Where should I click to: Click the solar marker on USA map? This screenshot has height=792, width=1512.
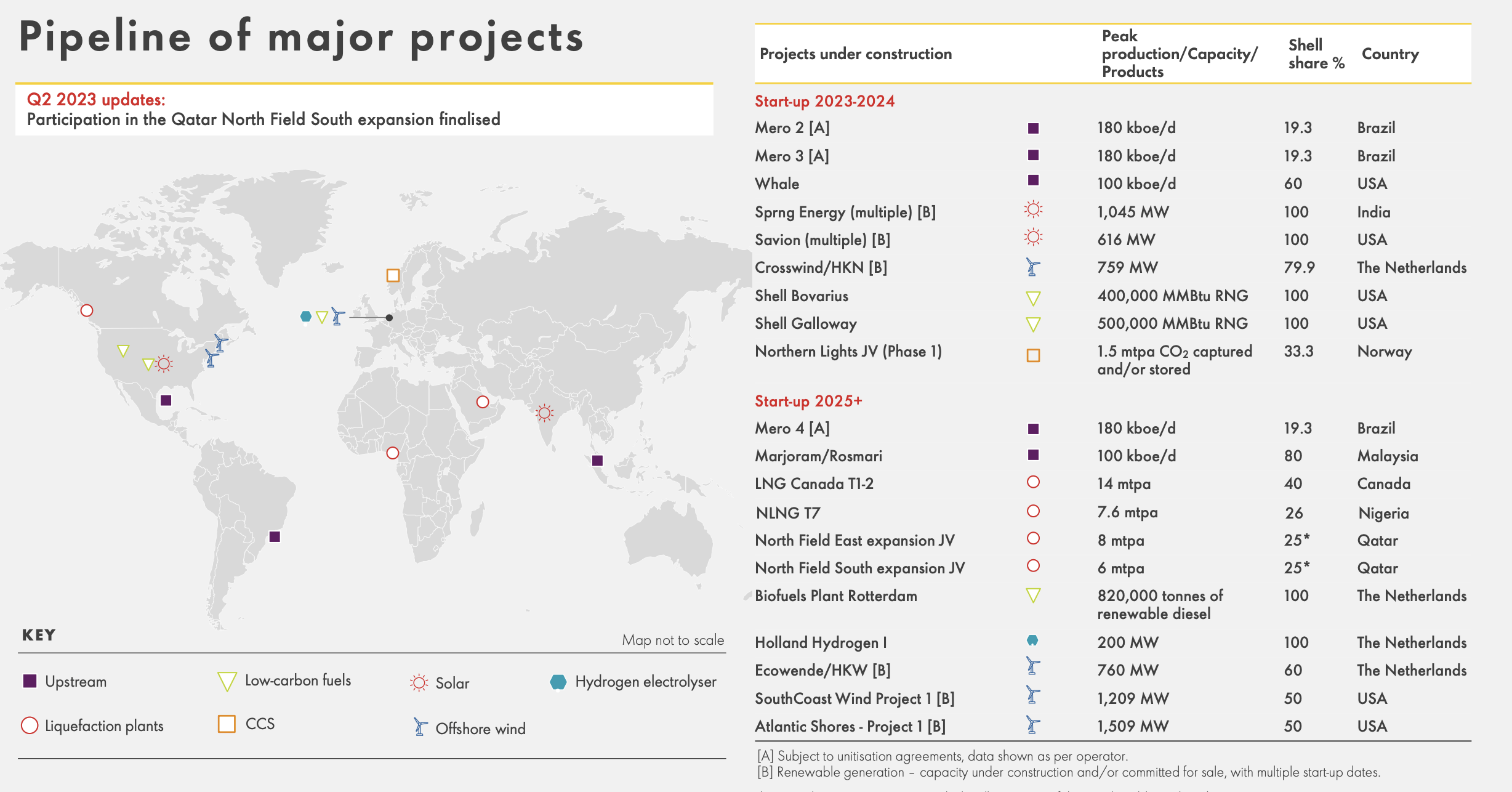(164, 363)
